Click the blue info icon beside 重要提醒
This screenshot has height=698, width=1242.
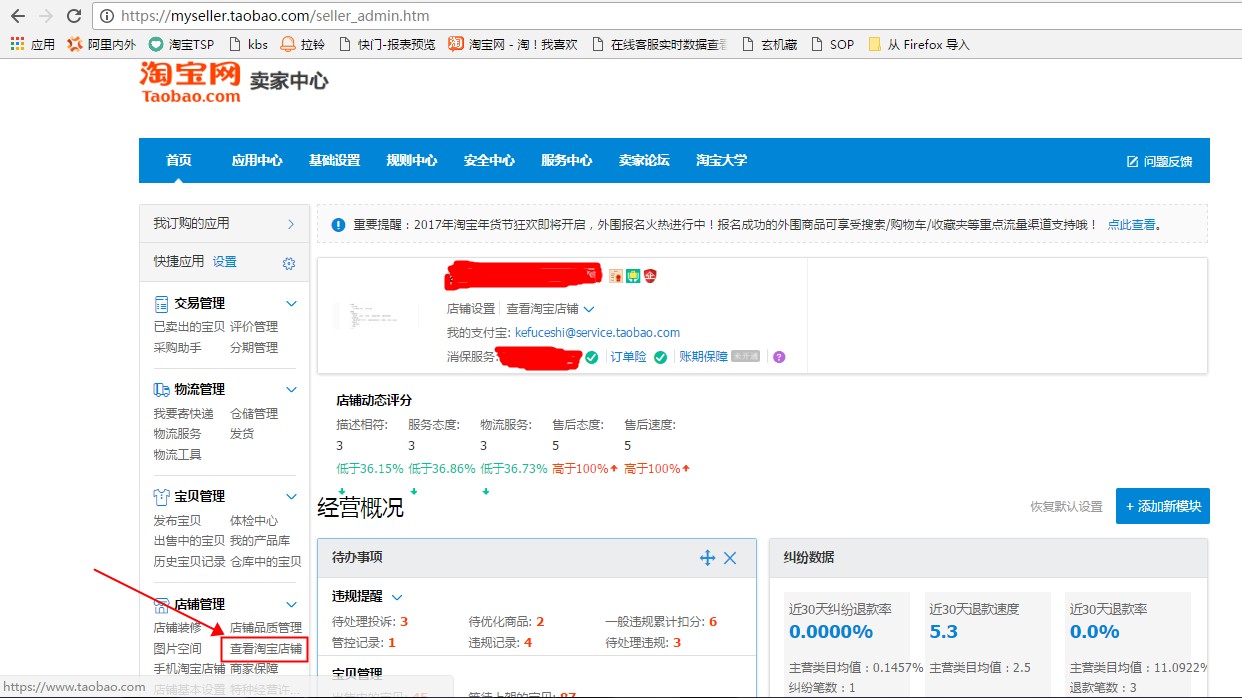[338, 225]
